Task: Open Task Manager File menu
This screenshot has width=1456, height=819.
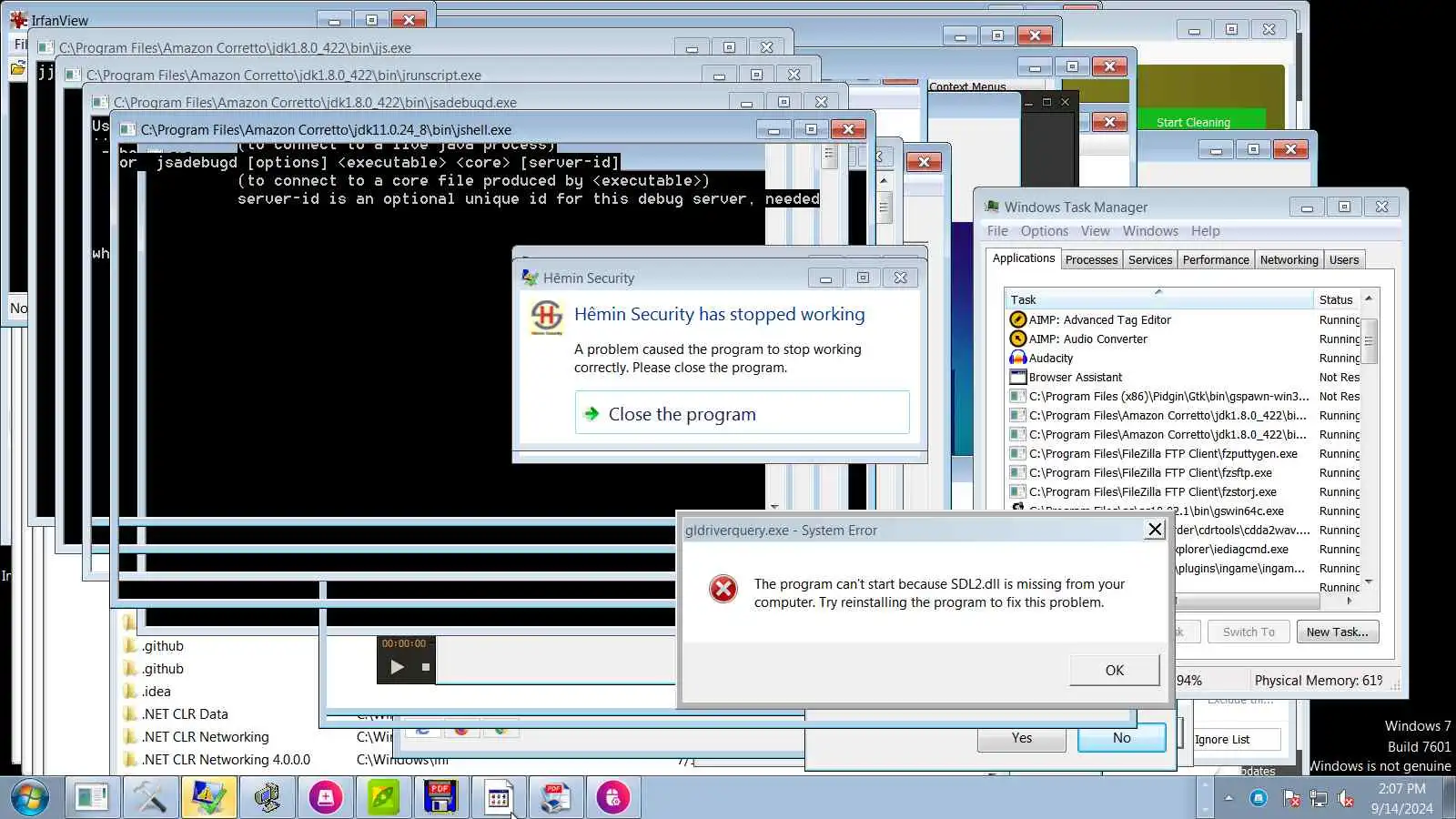Action: click(997, 231)
